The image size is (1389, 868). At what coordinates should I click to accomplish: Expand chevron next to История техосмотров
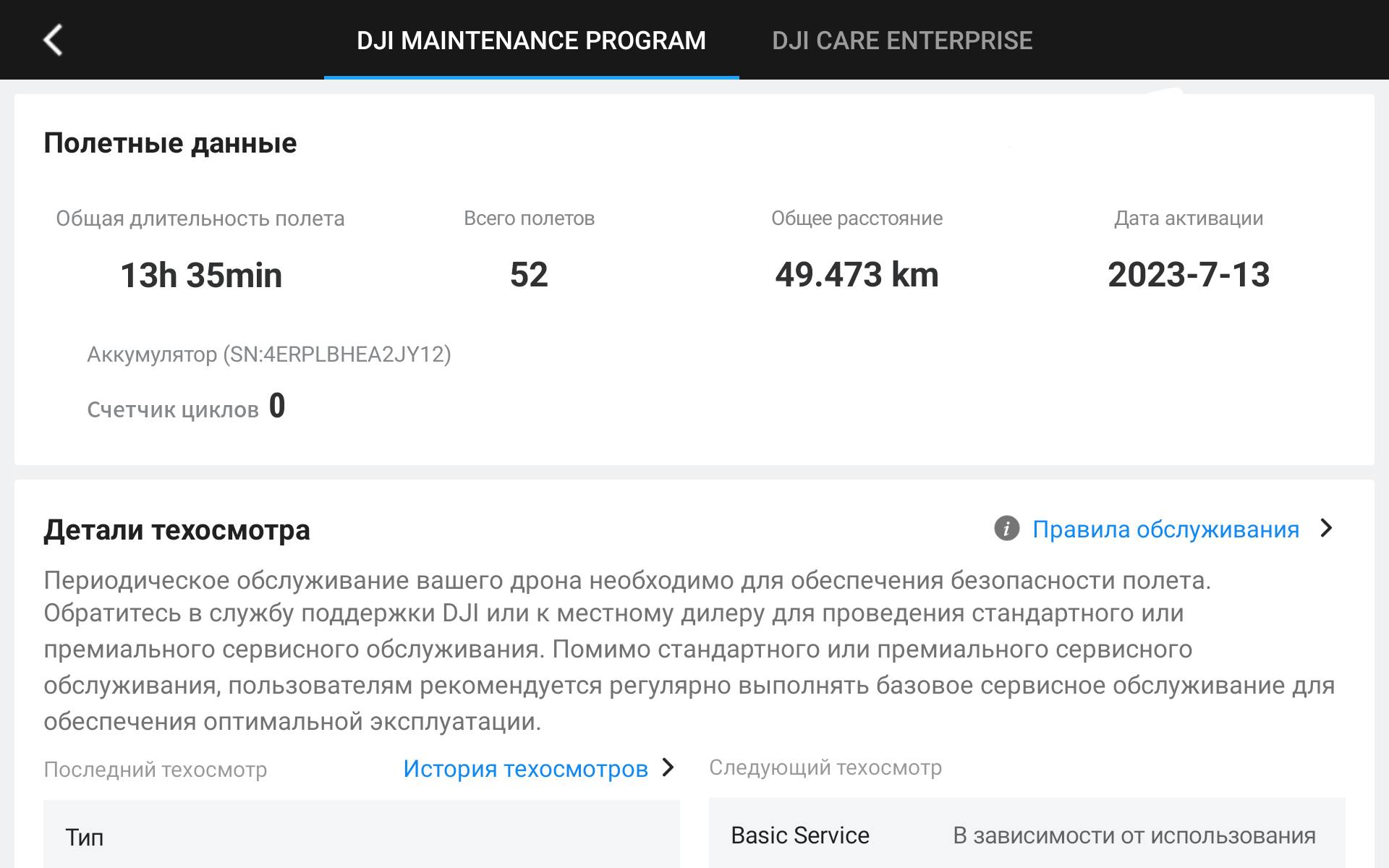pos(668,767)
